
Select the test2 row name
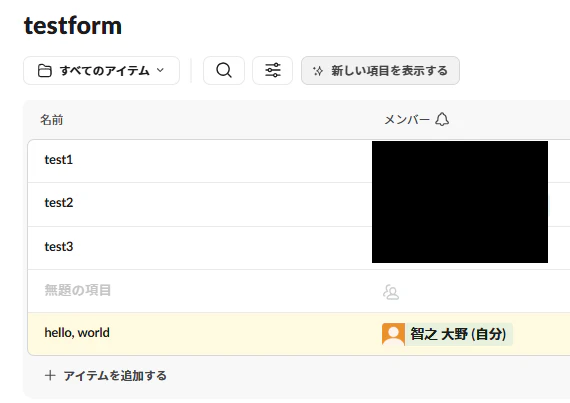click(x=59, y=203)
